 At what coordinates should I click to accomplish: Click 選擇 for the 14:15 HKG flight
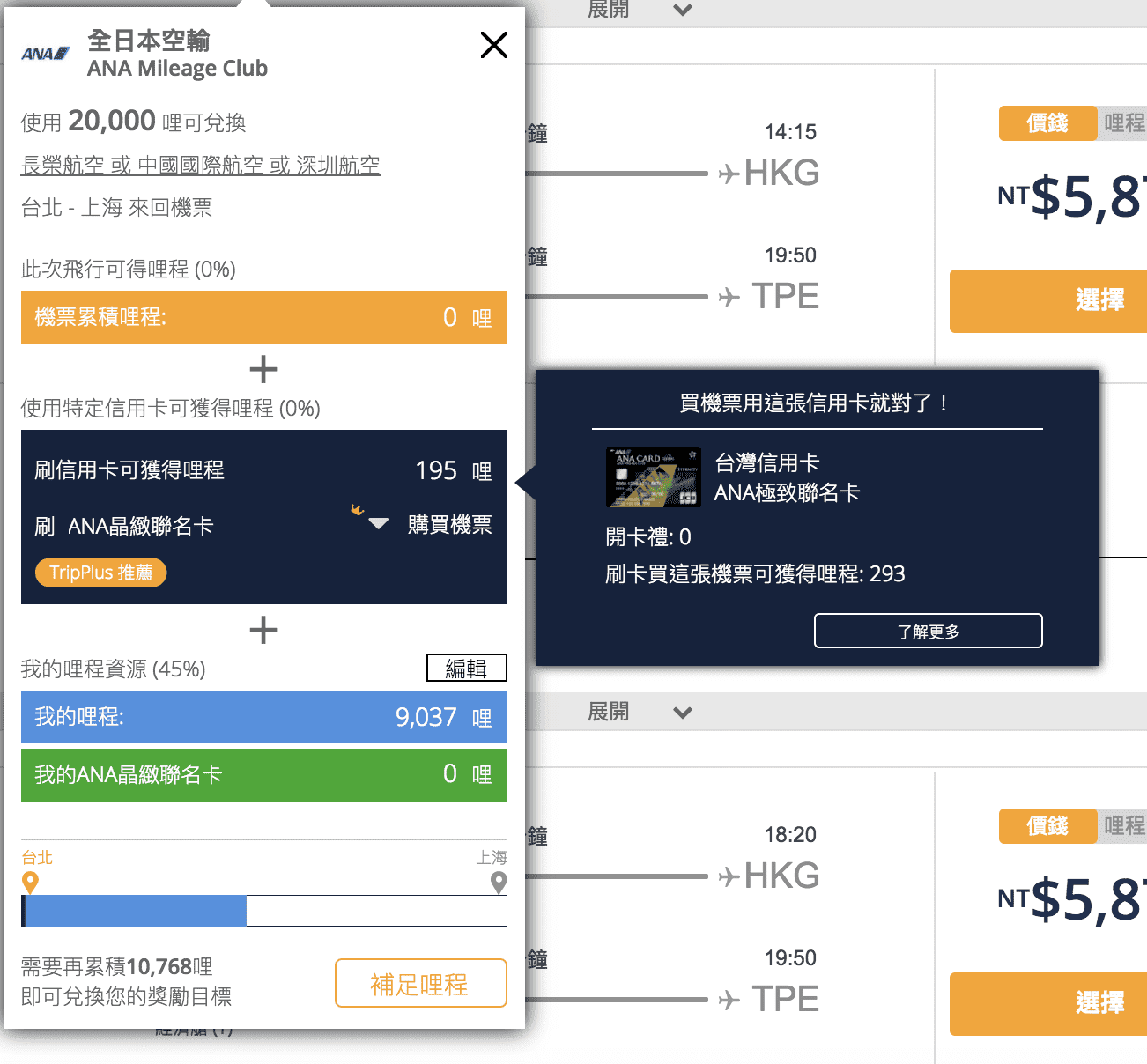coord(1048,301)
